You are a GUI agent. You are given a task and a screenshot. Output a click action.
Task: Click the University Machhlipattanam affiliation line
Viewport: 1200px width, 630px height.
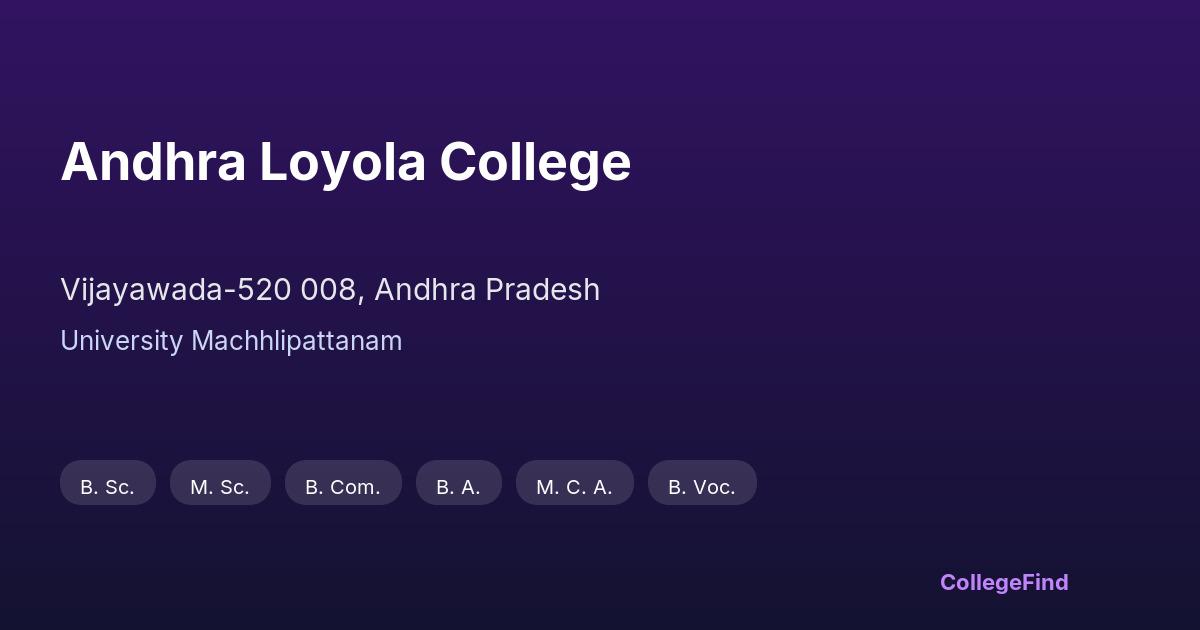pyautogui.click(x=231, y=341)
